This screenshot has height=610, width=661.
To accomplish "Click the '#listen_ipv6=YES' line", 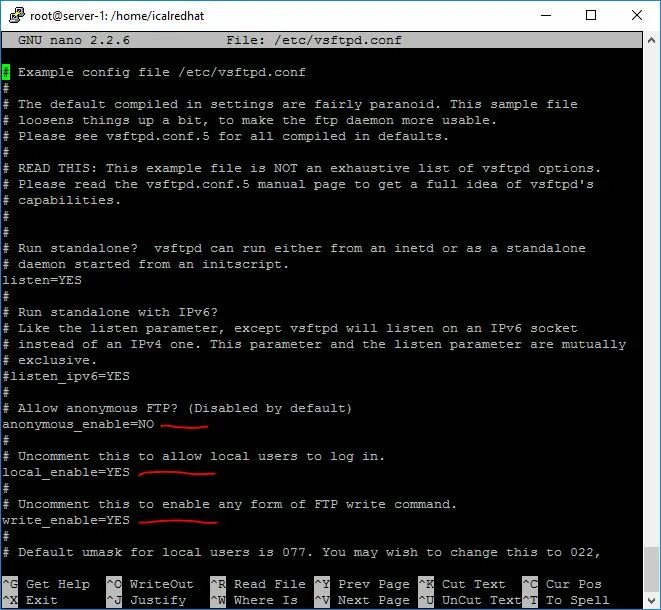I will [x=66, y=376].
